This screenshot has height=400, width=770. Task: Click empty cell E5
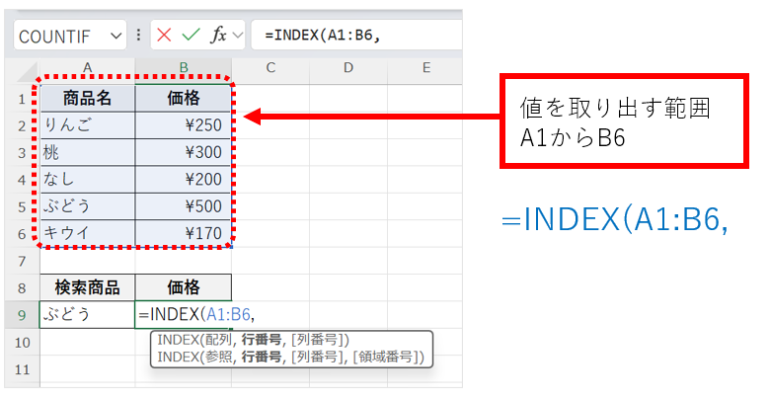[x=425, y=207]
